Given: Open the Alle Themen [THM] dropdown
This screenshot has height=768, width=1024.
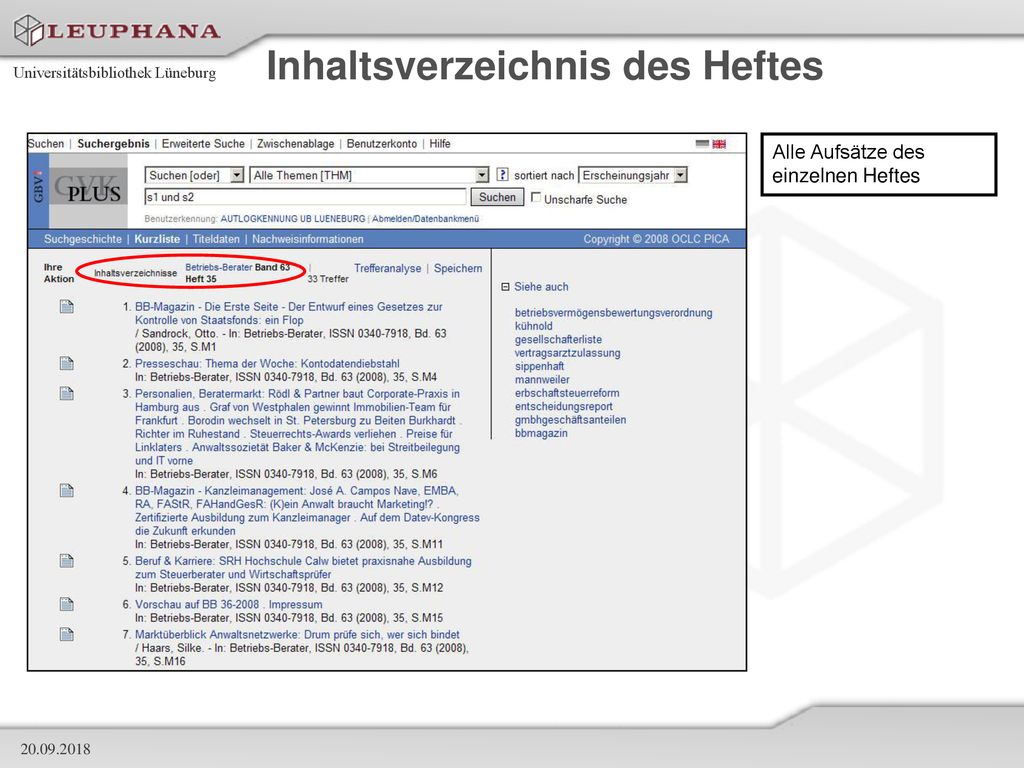Looking at the screenshot, I should (369, 175).
